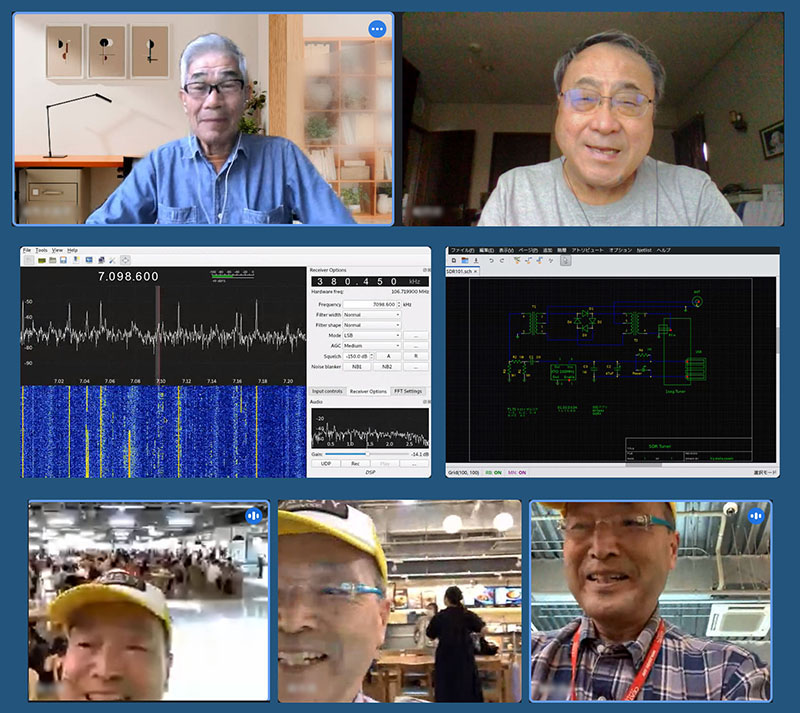The image size is (800, 713).
Task: Click the UDP audio streaming button
Action: click(326, 463)
